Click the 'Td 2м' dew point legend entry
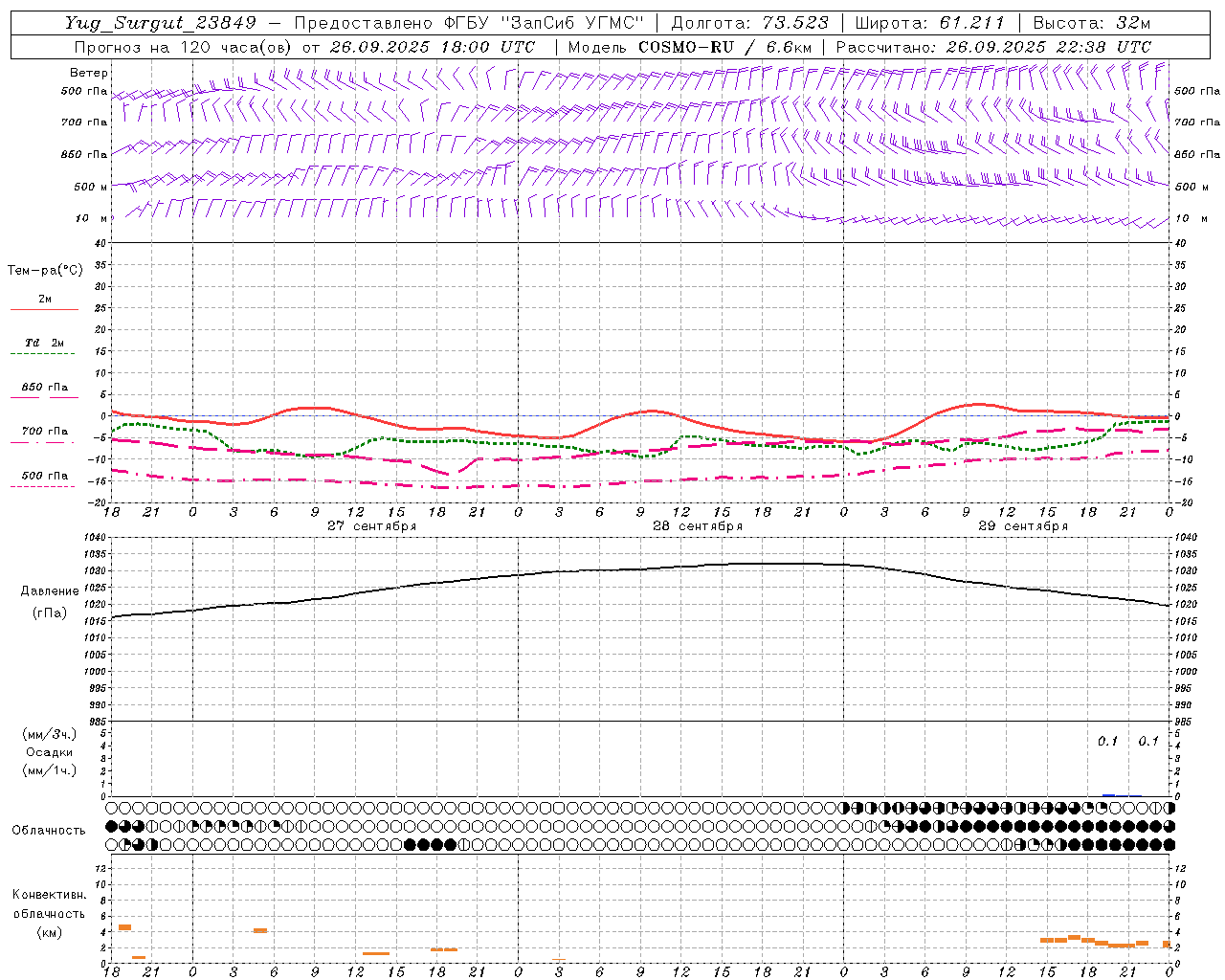 pyautogui.click(x=44, y=343)
